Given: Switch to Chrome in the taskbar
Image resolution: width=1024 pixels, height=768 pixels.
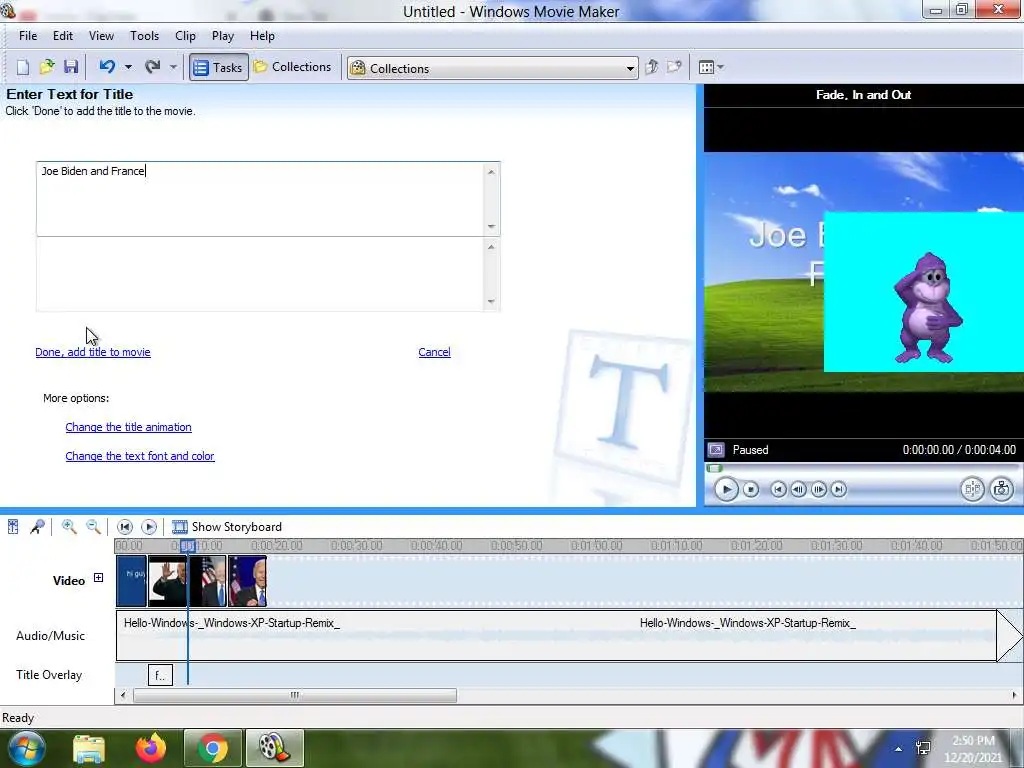Looking at the screenshot, I should point(212,748).
